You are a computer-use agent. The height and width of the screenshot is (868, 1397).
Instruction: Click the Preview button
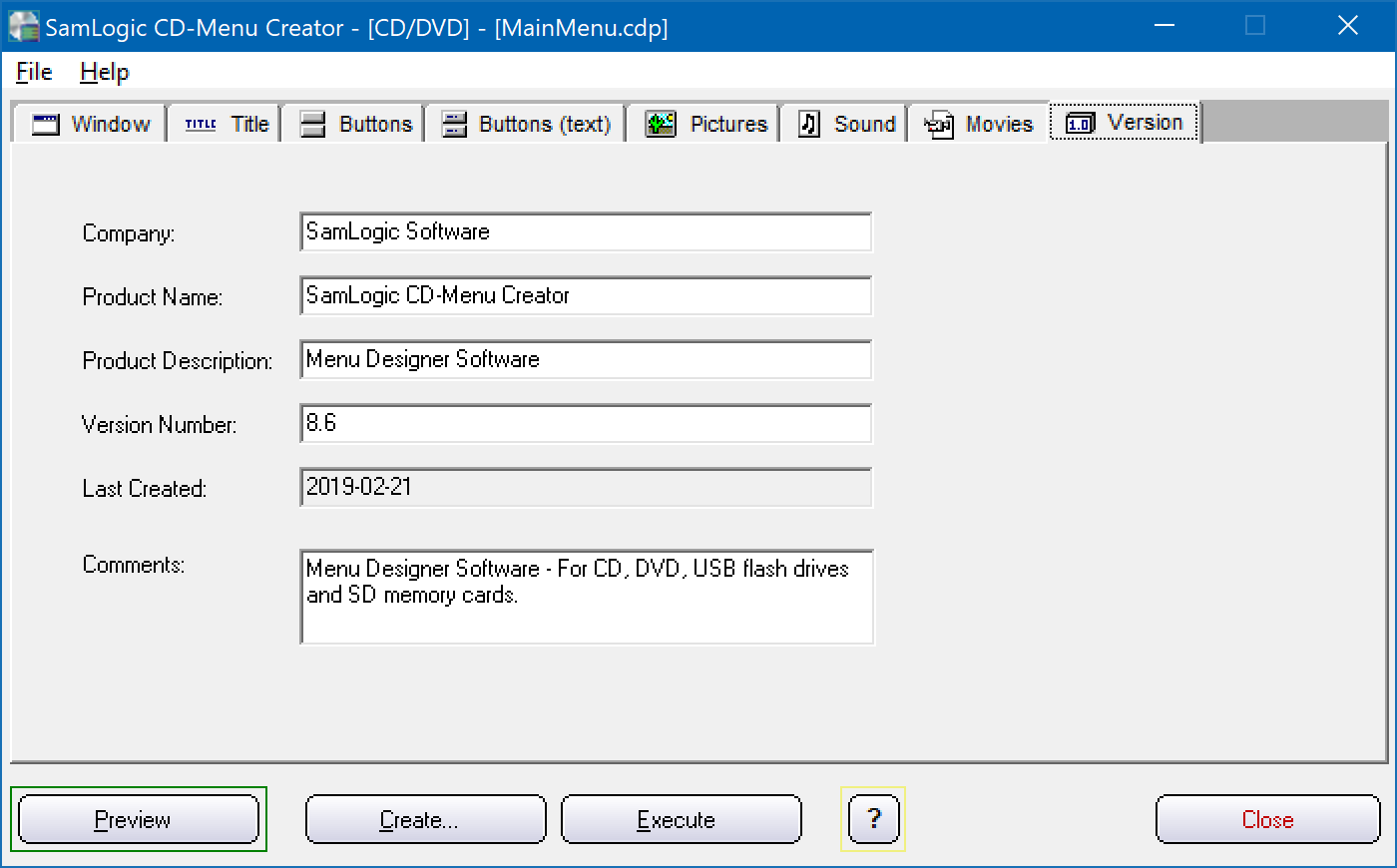point(139,819)
